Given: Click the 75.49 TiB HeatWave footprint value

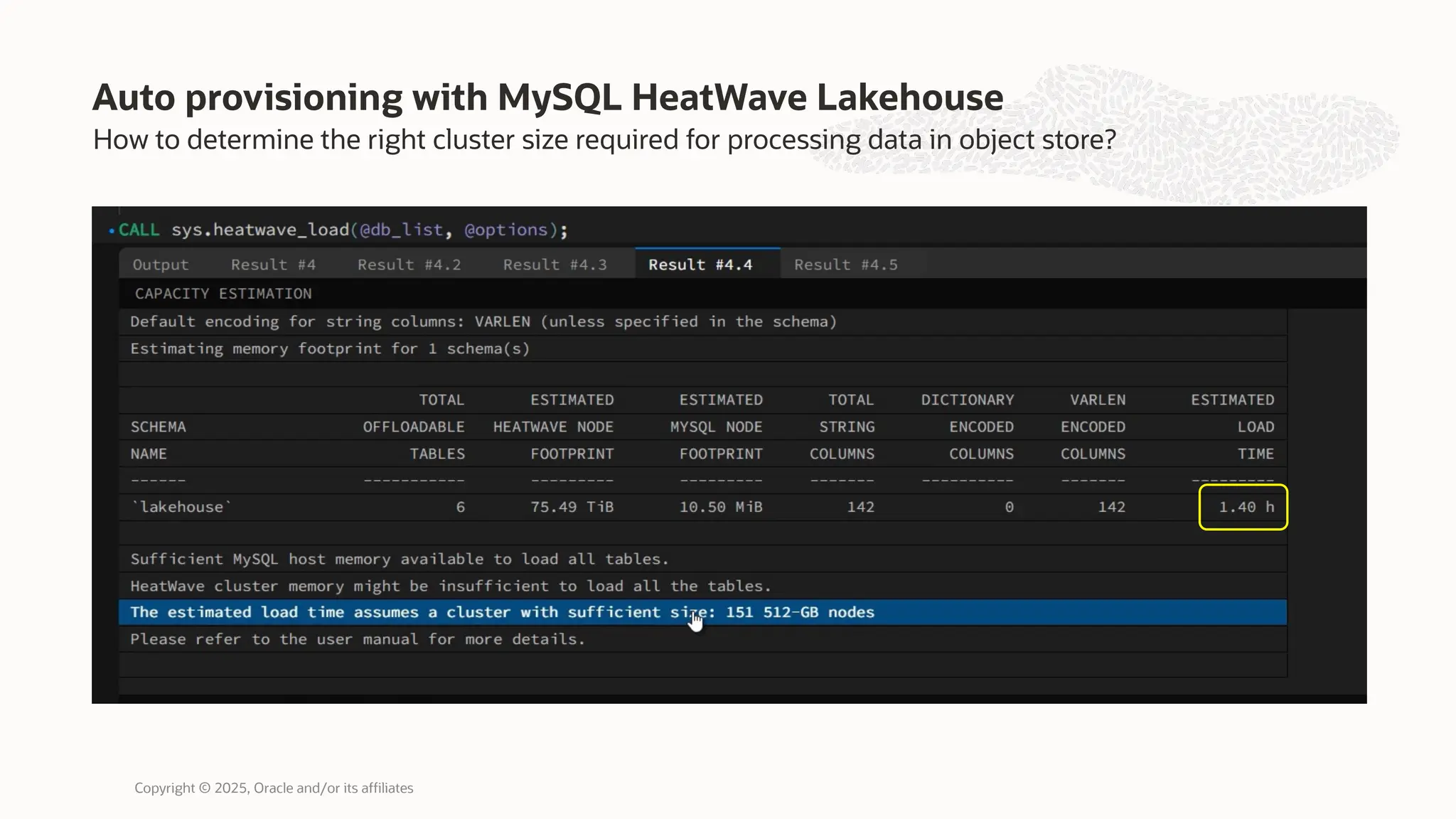Looking at the screenshot, I should (x=572, y=507).
